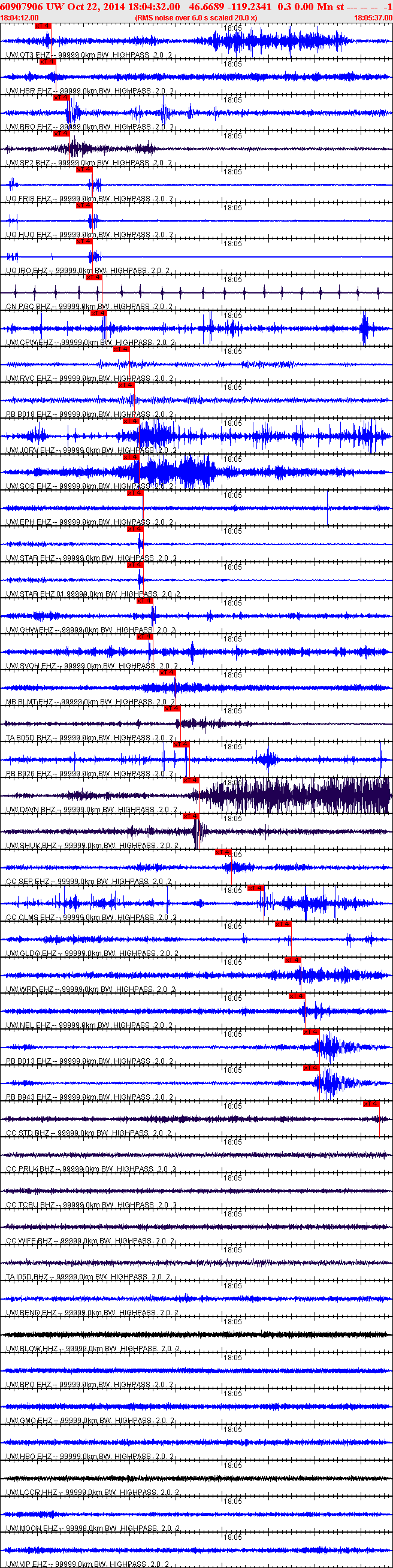Image resolution: width=393 pixels, height=1568 pixels.
Task: Click the UW.VIP.EHZ station label
Action: click(x=88, y=1564)
